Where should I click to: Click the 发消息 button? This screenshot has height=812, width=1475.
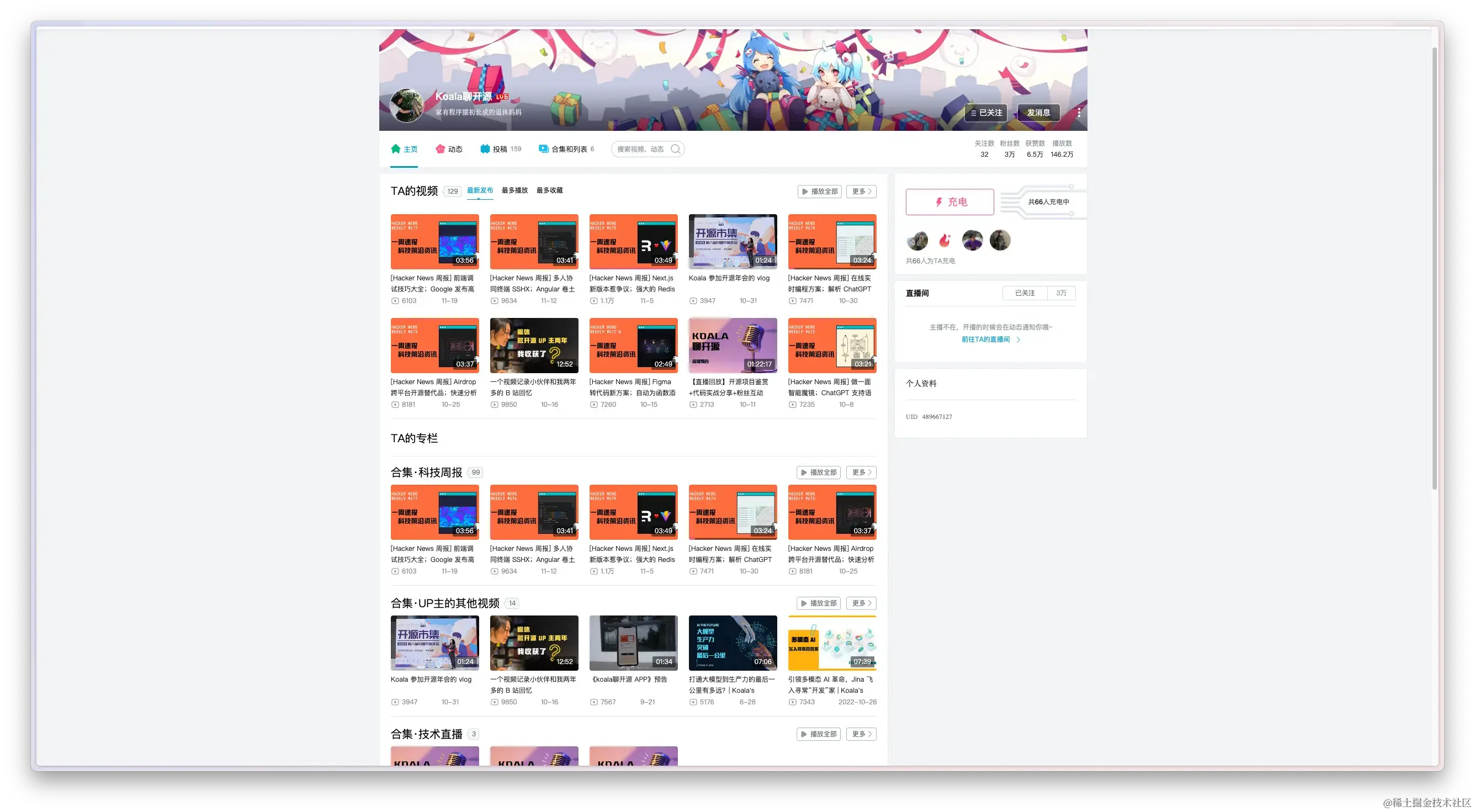pos(1038,113)
